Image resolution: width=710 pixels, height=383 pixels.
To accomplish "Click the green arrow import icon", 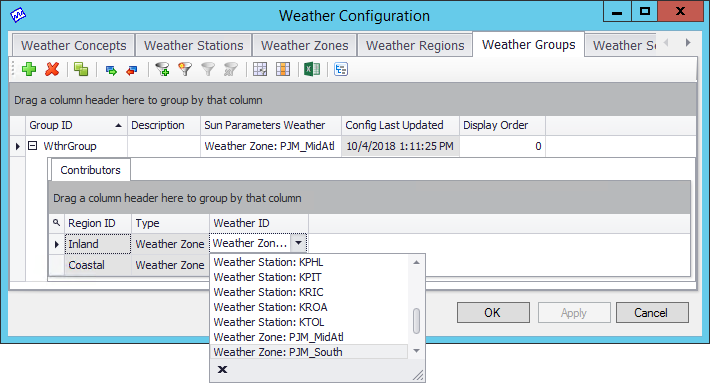I will tap(111, 70).
